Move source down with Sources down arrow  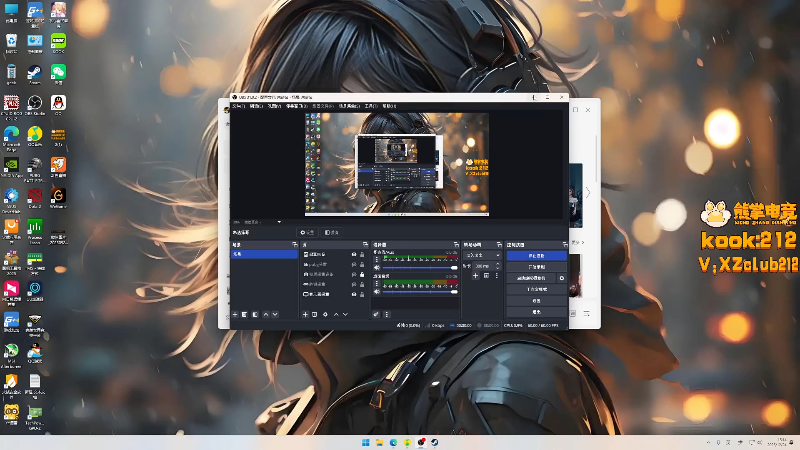tap(345, 315)
